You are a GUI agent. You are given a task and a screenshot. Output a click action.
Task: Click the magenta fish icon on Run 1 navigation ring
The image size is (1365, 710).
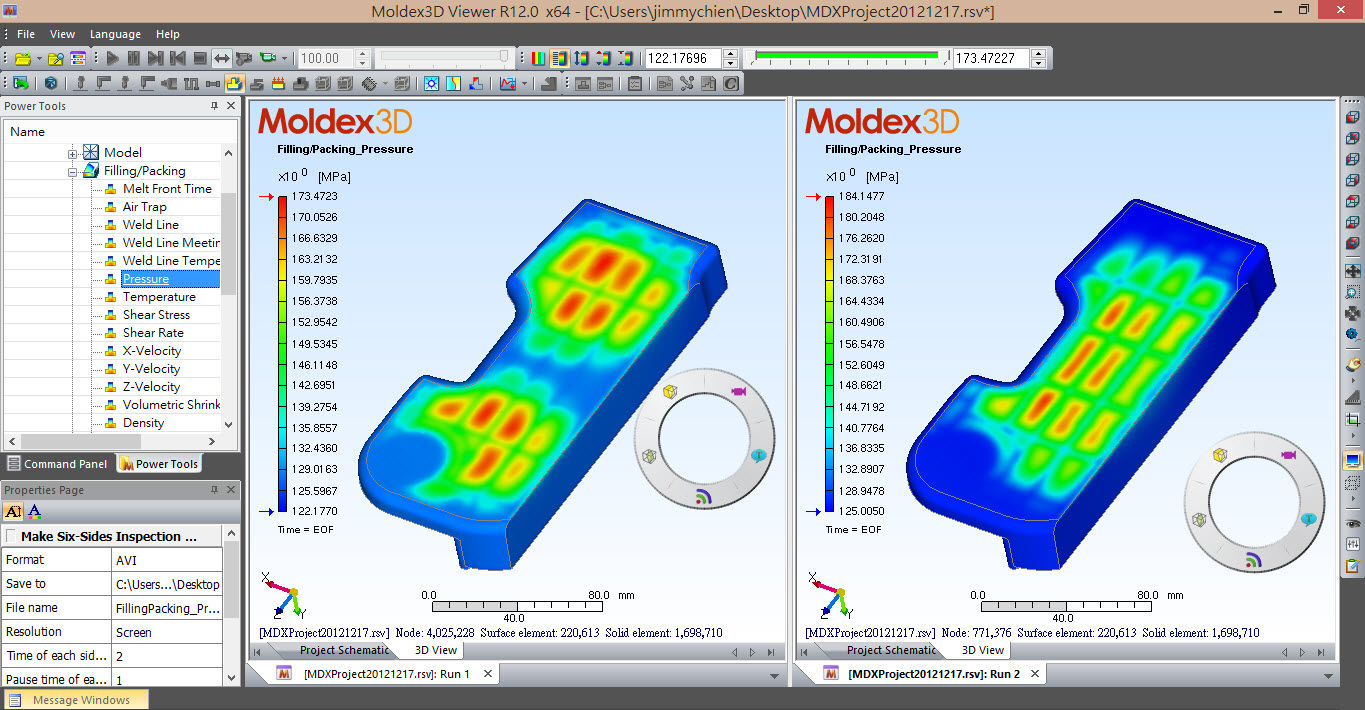pyautogui.click(x=739, y=391)
